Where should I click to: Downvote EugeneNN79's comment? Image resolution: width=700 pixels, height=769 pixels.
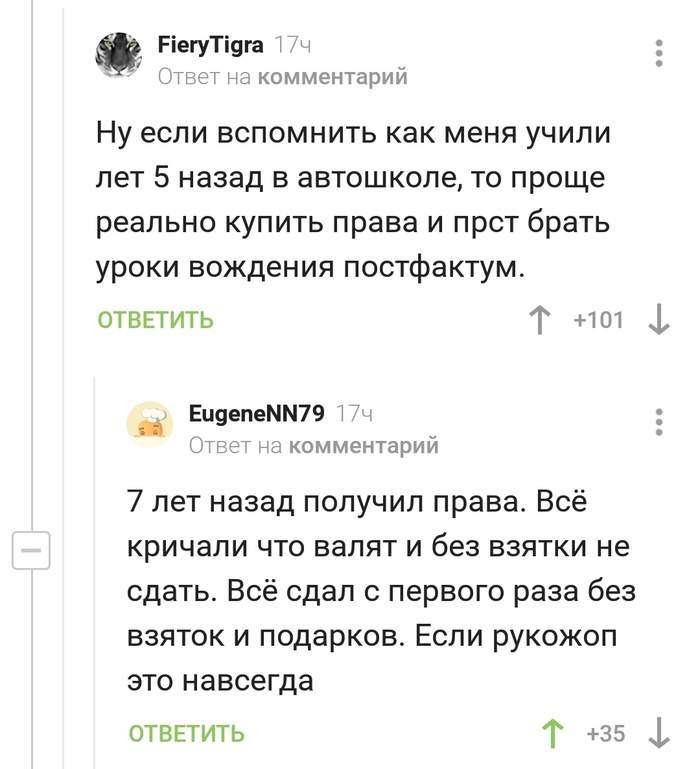[659, 733]
